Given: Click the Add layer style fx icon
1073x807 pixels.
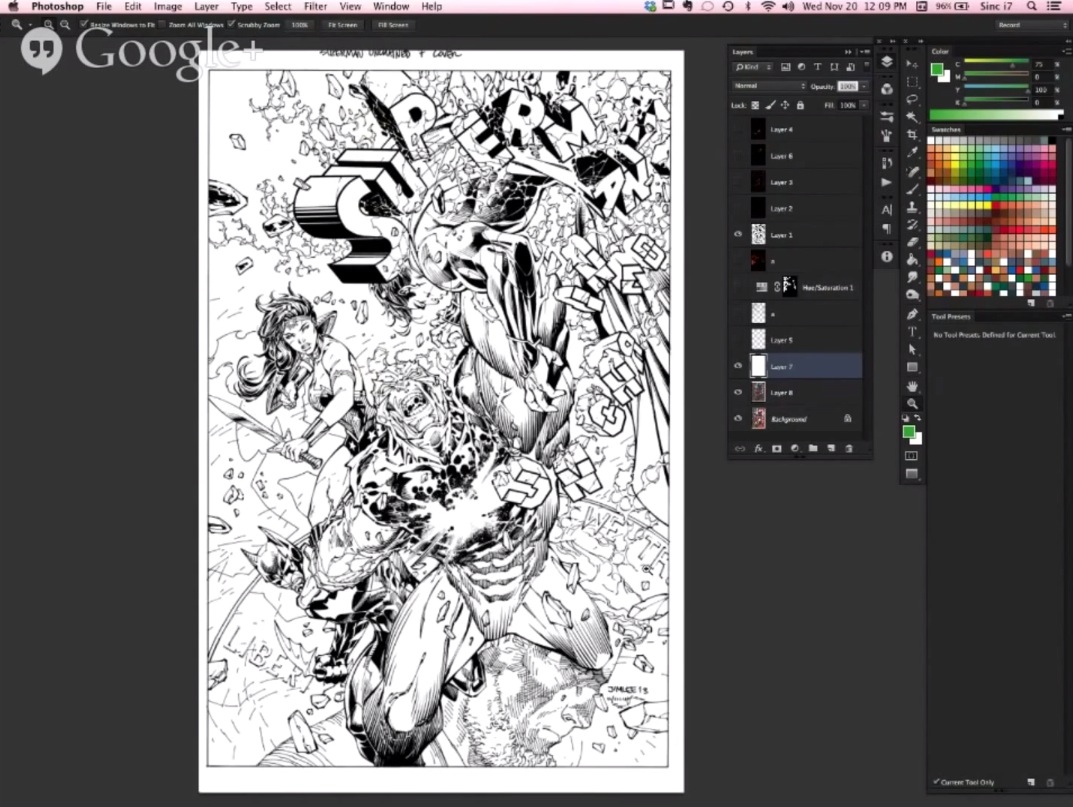Looking at the screenshot, I should pyautogui.click(x=758, y=448).
